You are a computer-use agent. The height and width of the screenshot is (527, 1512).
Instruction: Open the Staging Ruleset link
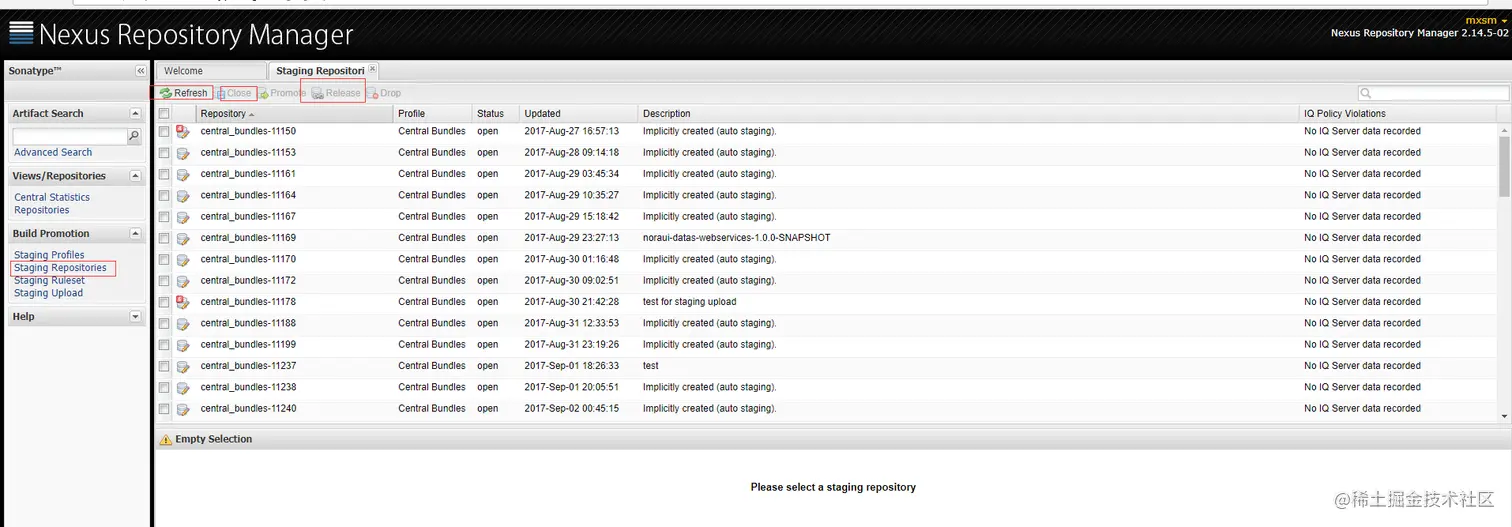click(49, 281)
